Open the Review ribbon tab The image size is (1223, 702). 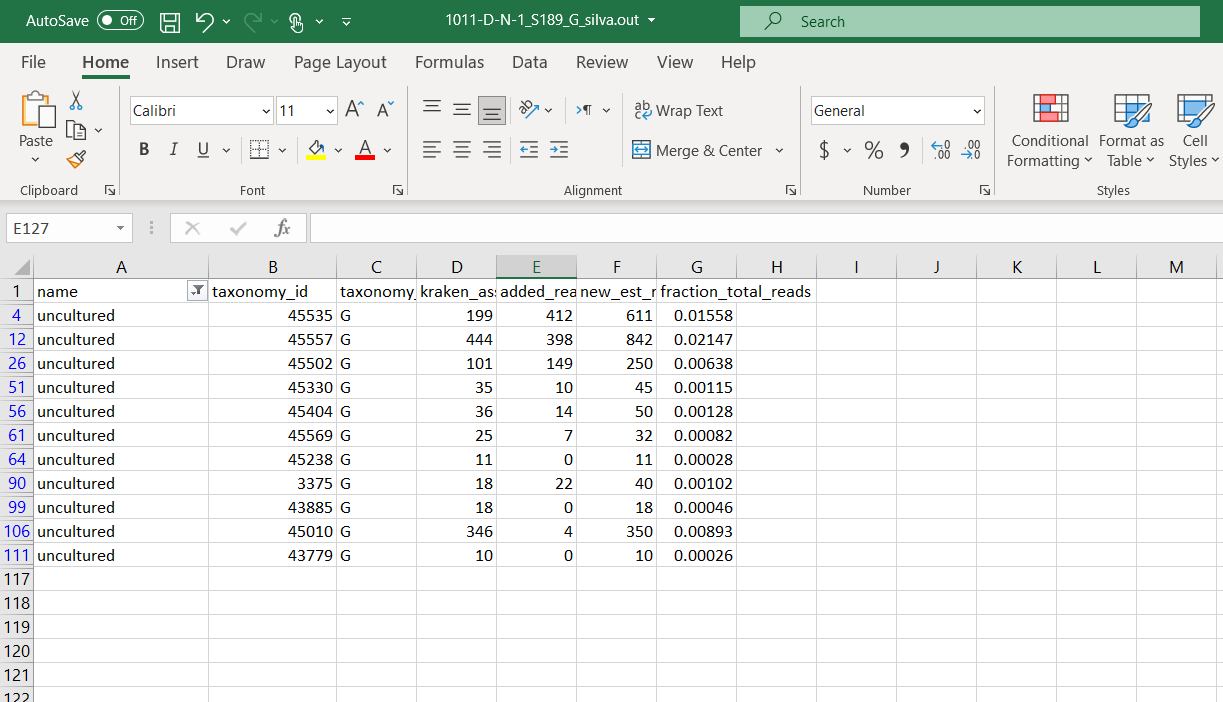tap(601, 62)
